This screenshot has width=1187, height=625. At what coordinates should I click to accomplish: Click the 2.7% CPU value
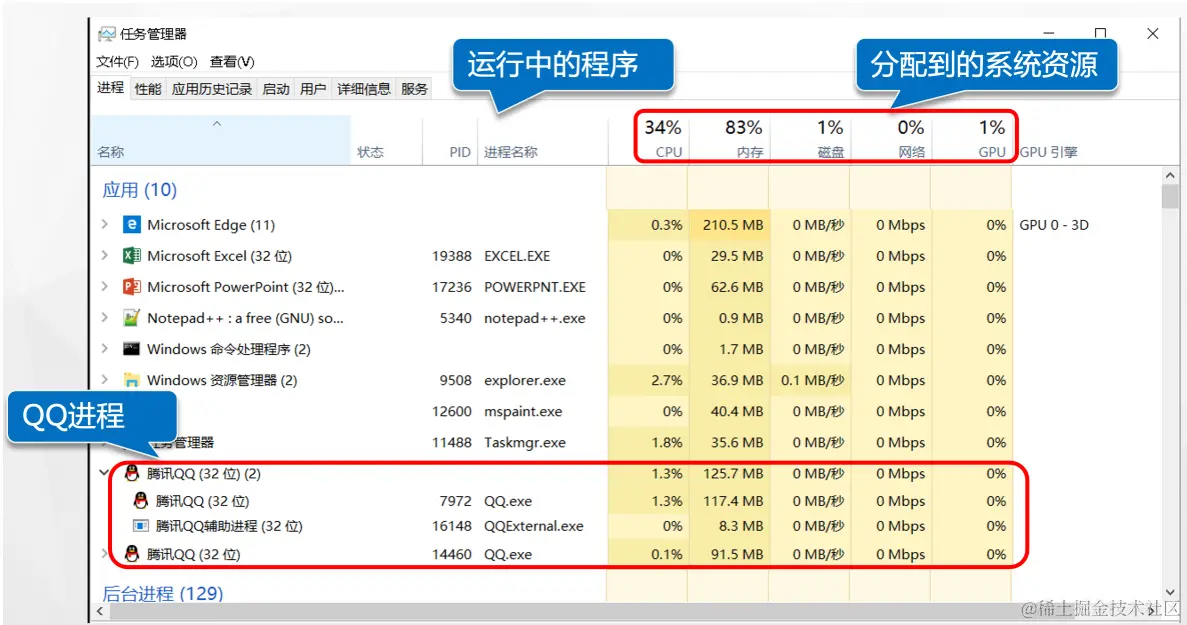tap(666, 380)
